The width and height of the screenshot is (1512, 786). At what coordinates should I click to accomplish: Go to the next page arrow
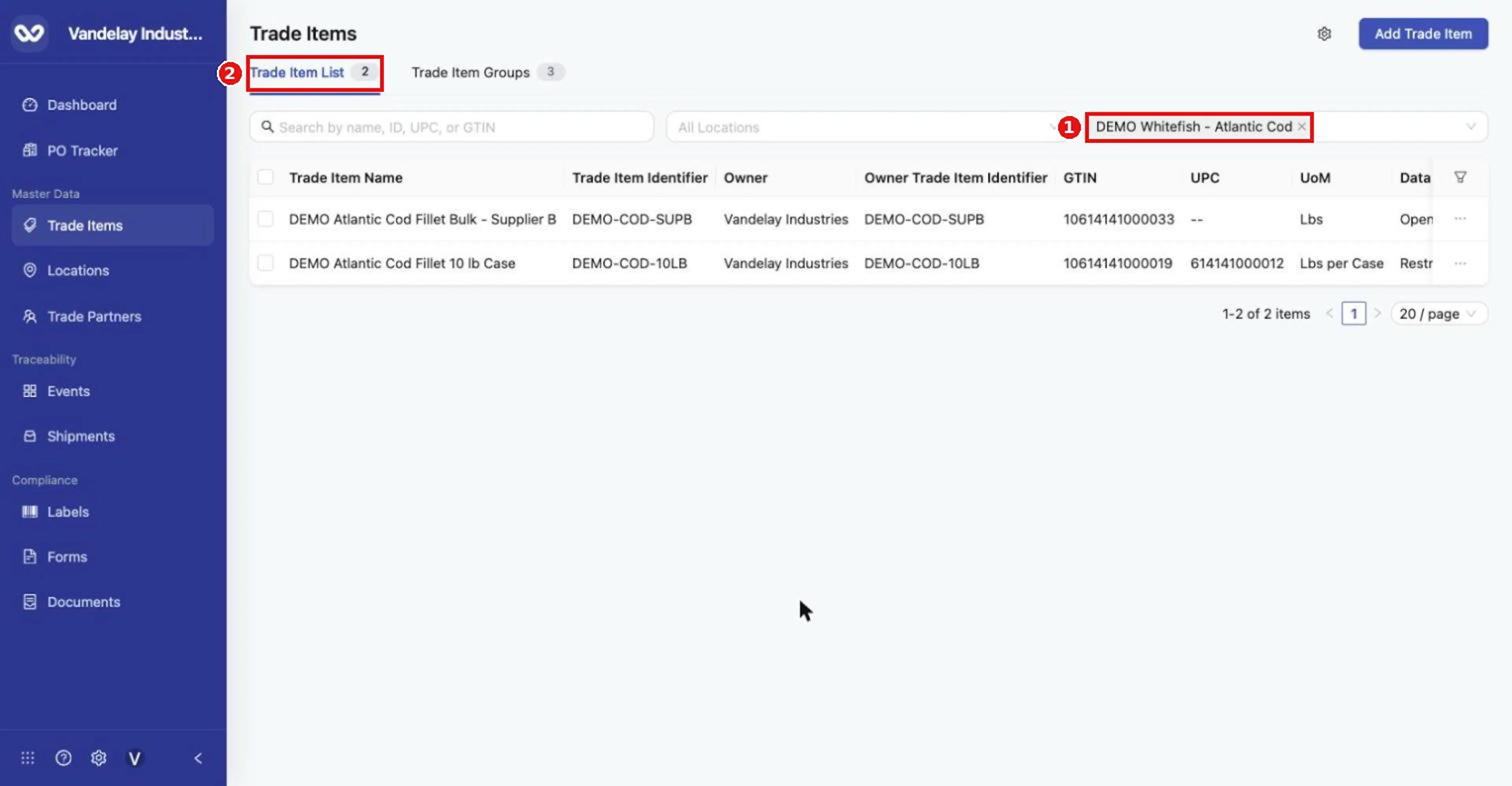pyautogui.click(x=1377, y=313)
